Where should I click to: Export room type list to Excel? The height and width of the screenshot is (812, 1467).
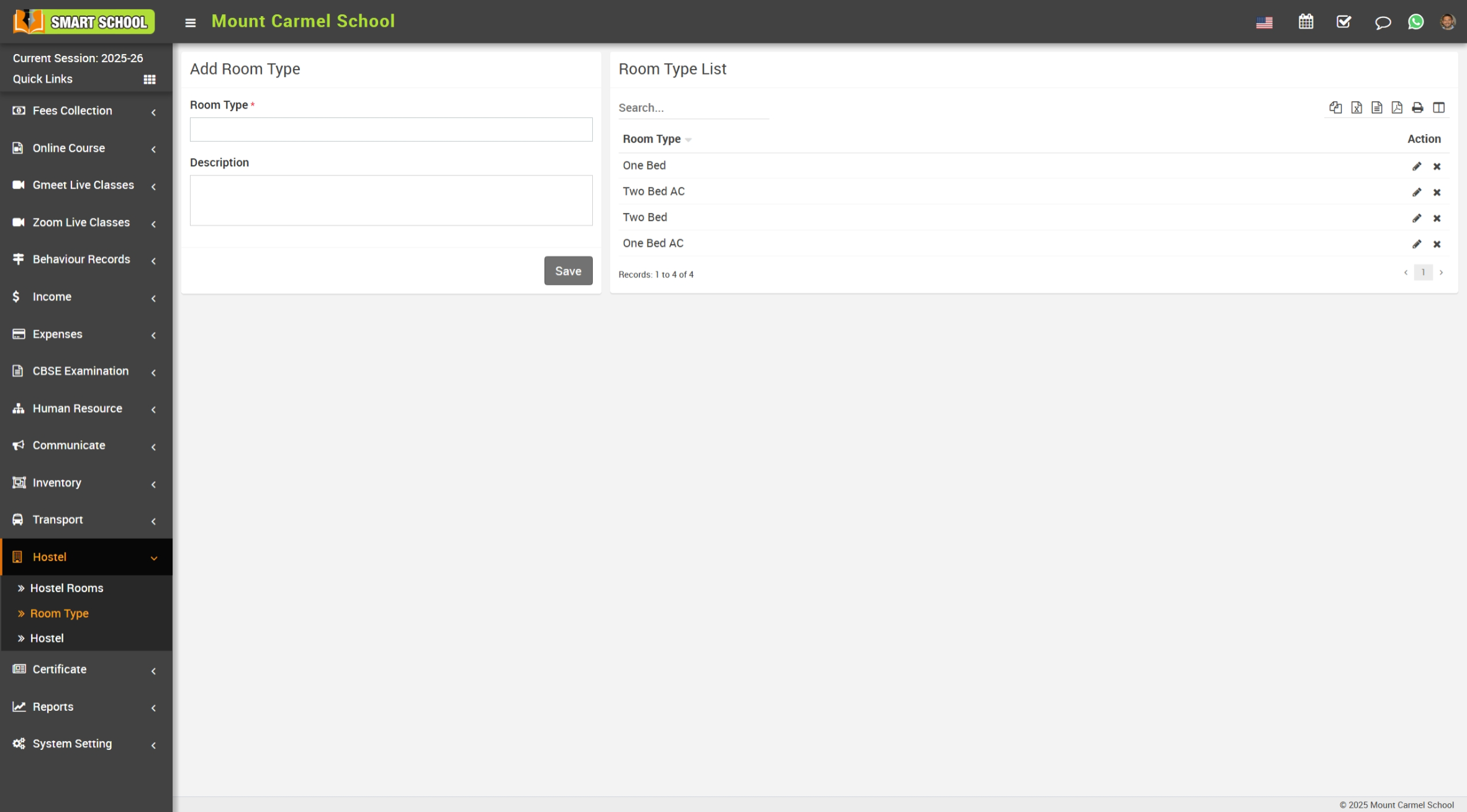click(x=1356, y=107)
